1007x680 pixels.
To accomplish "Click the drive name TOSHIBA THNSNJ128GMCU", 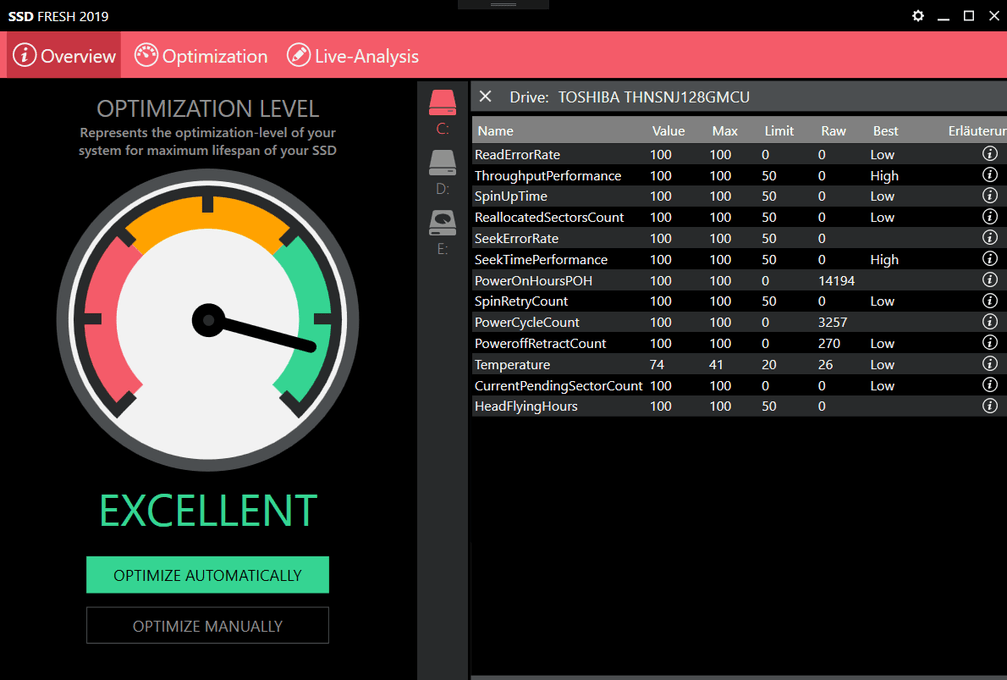I will pos(653,97).
